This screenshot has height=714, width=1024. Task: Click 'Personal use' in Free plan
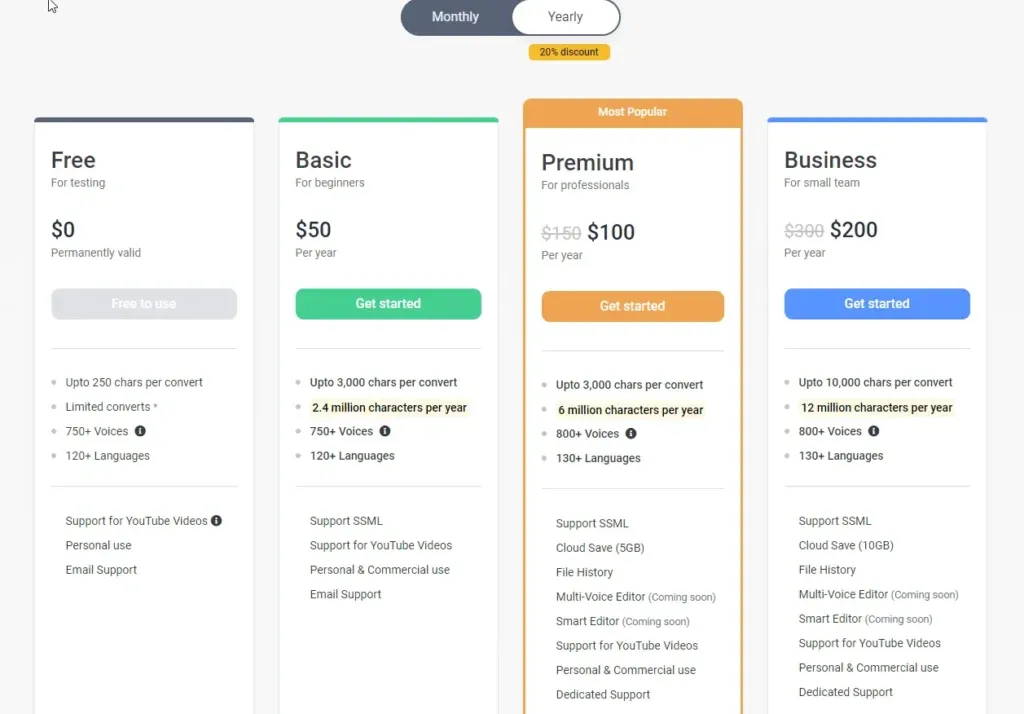pos(98,545)
